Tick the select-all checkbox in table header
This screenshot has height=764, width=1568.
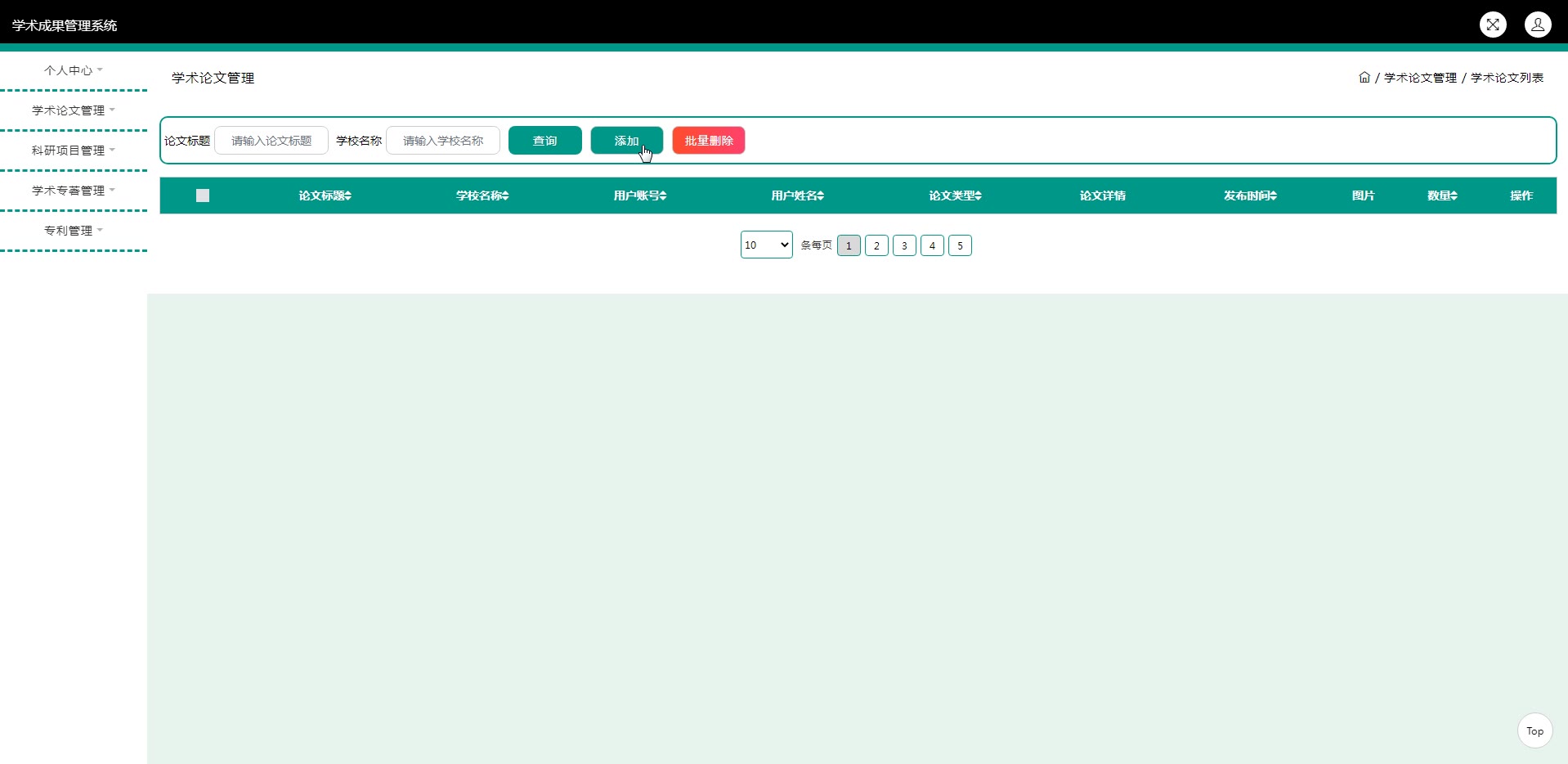coord(203,195)
